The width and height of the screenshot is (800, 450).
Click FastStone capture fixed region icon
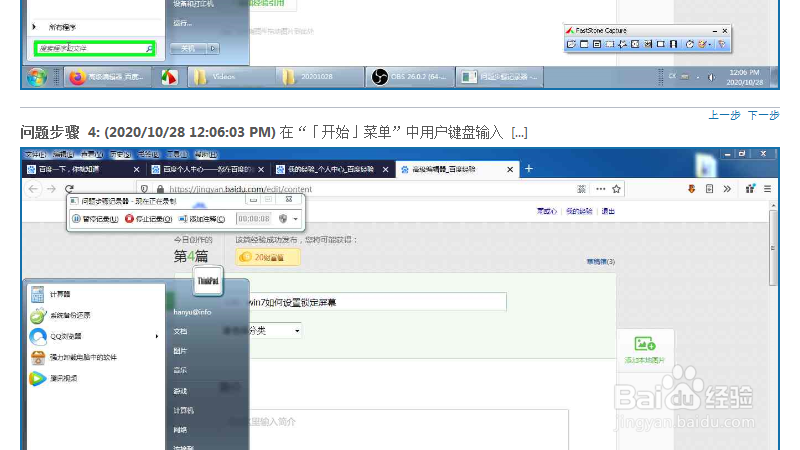[x=661, y=44]
